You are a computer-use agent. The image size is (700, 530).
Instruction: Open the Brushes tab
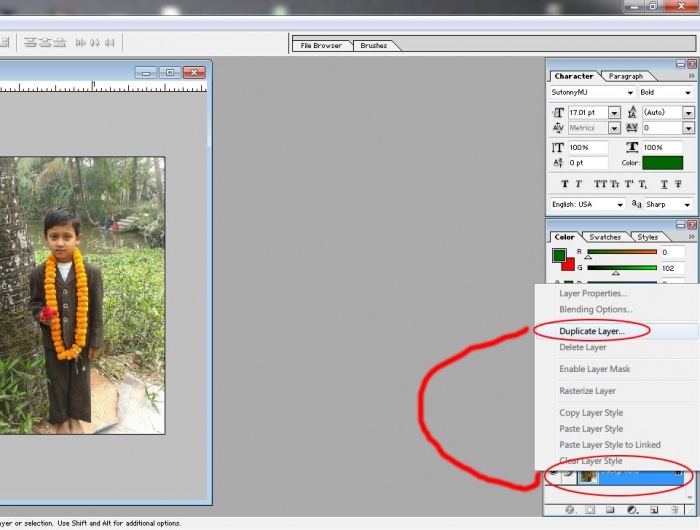(x=374, y=46)
